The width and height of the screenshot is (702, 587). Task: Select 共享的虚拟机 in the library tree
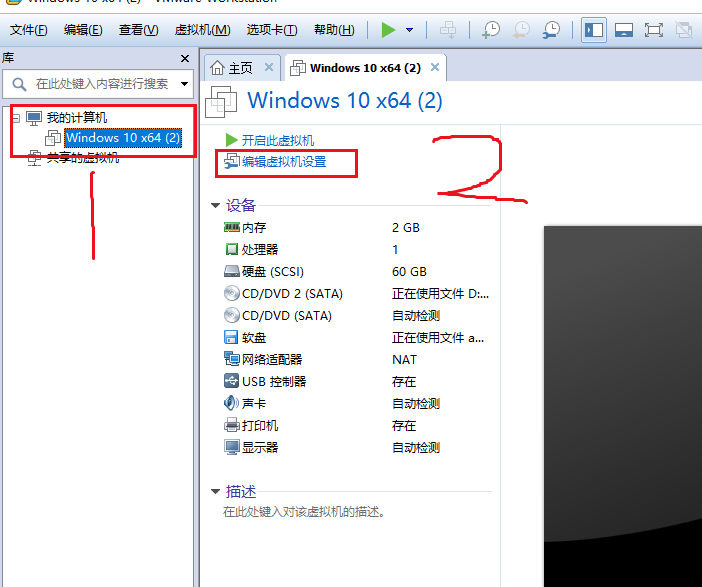tap(83, 158)
